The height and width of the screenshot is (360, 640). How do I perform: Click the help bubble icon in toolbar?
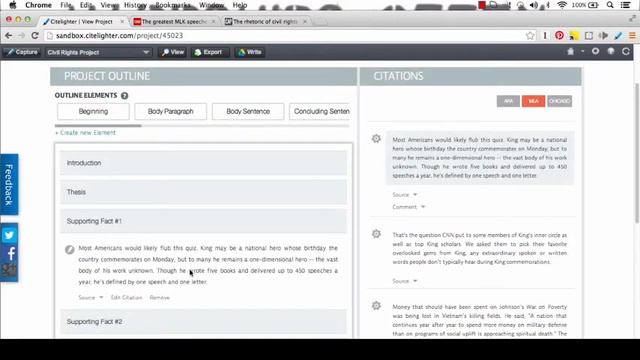pyautogui.click(x=611, y=51)
